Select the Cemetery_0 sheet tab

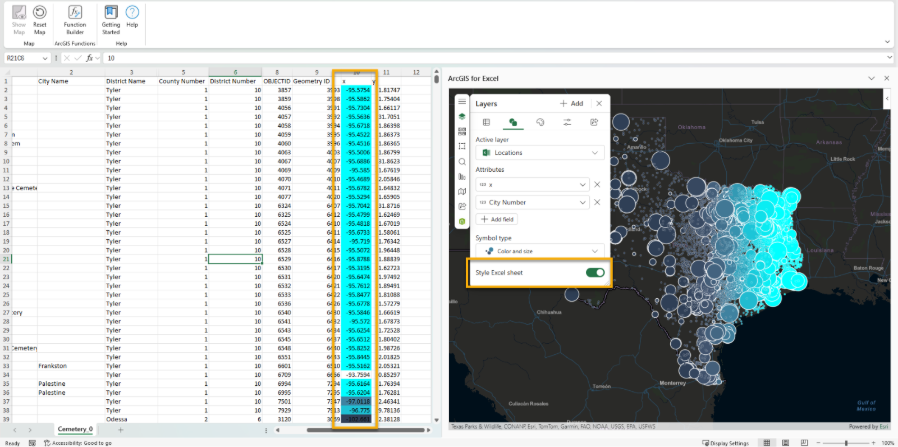click(x=76, y=429)
